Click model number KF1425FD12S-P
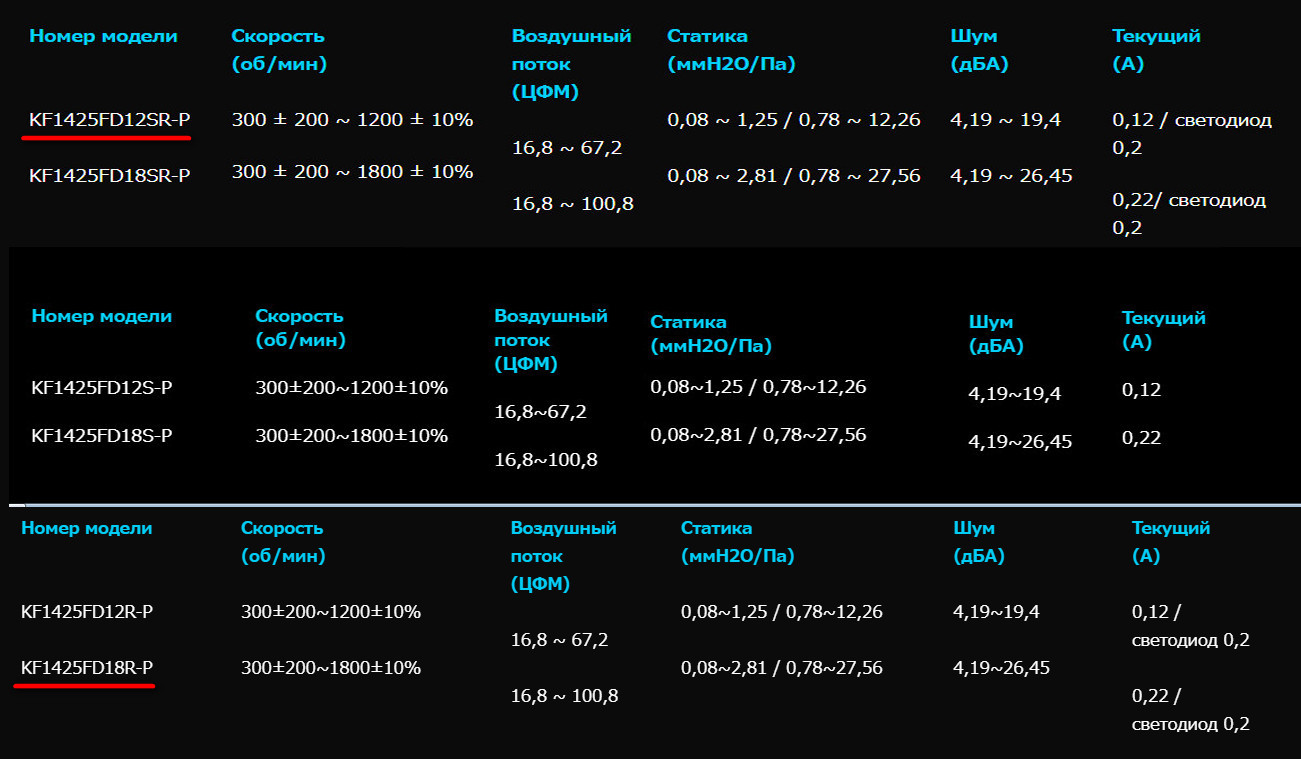1301x759 pixels. tap(101, 387)
